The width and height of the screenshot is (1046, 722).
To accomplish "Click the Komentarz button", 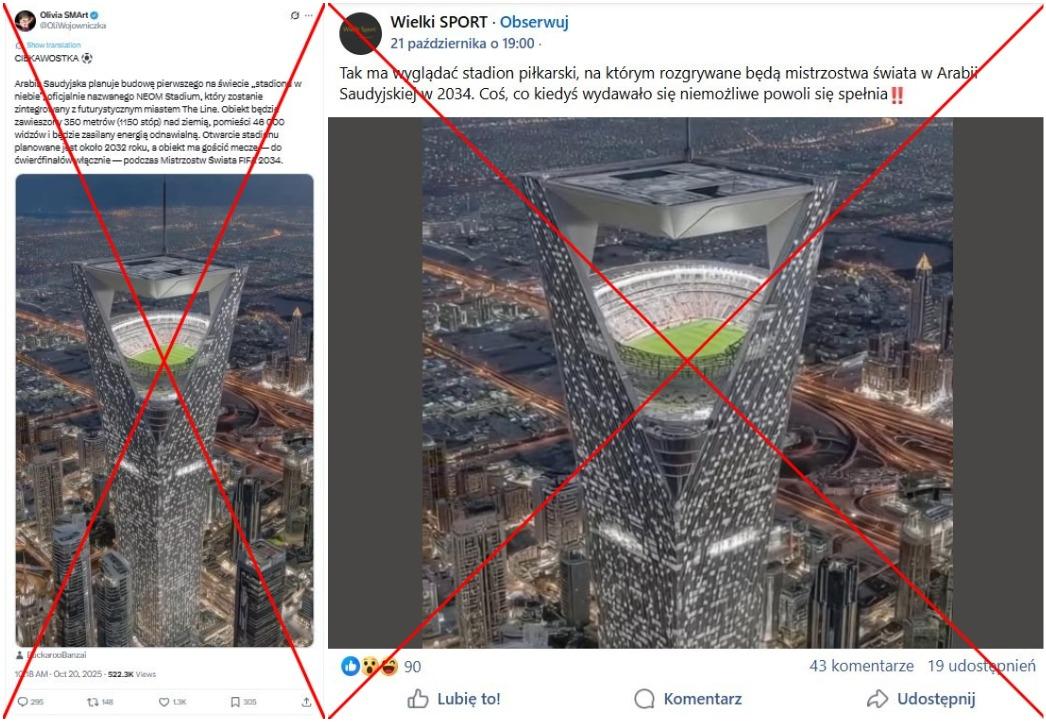I will tap(688, 699).
